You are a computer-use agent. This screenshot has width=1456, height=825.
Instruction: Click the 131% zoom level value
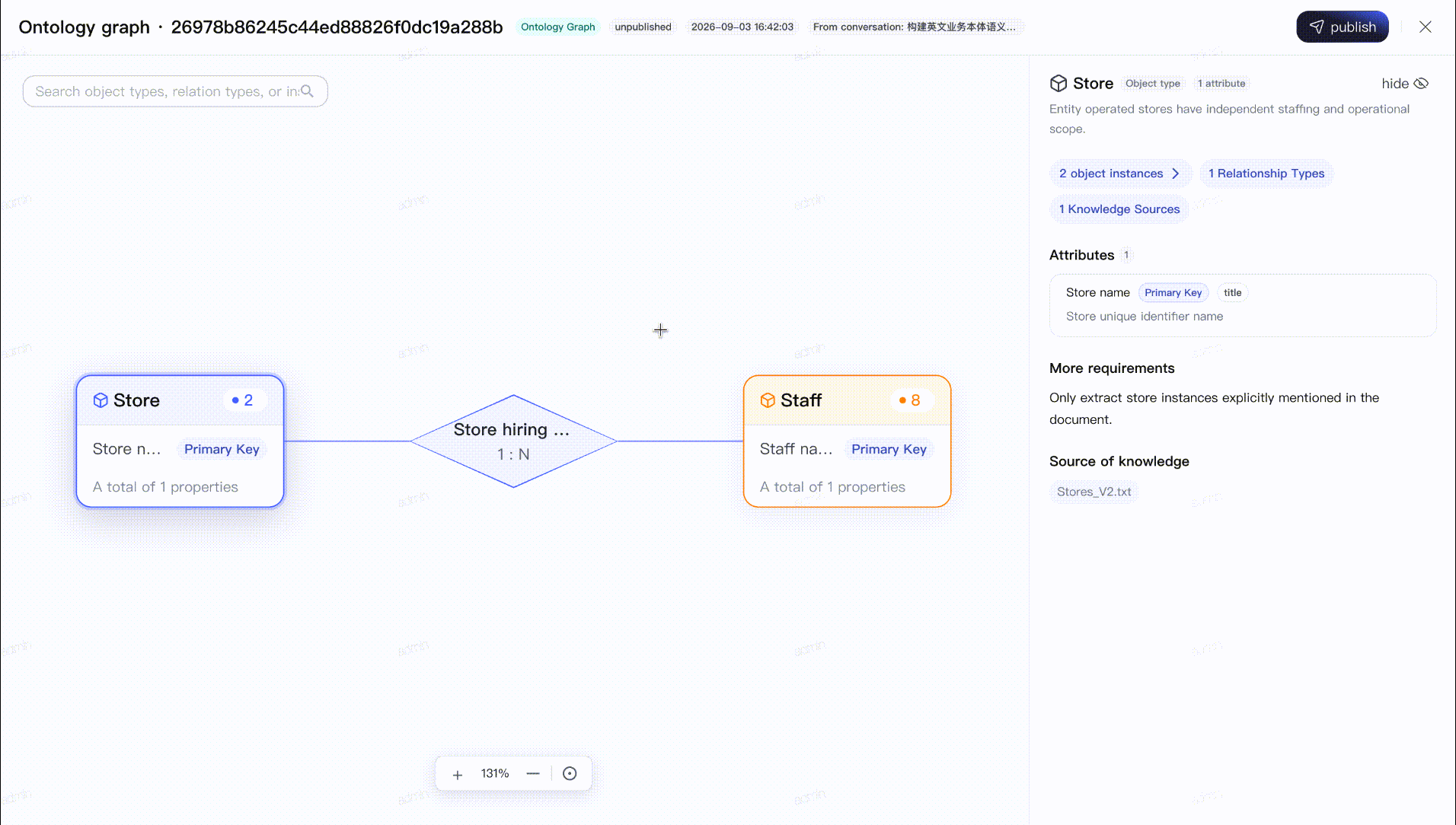tap(495, 774)
